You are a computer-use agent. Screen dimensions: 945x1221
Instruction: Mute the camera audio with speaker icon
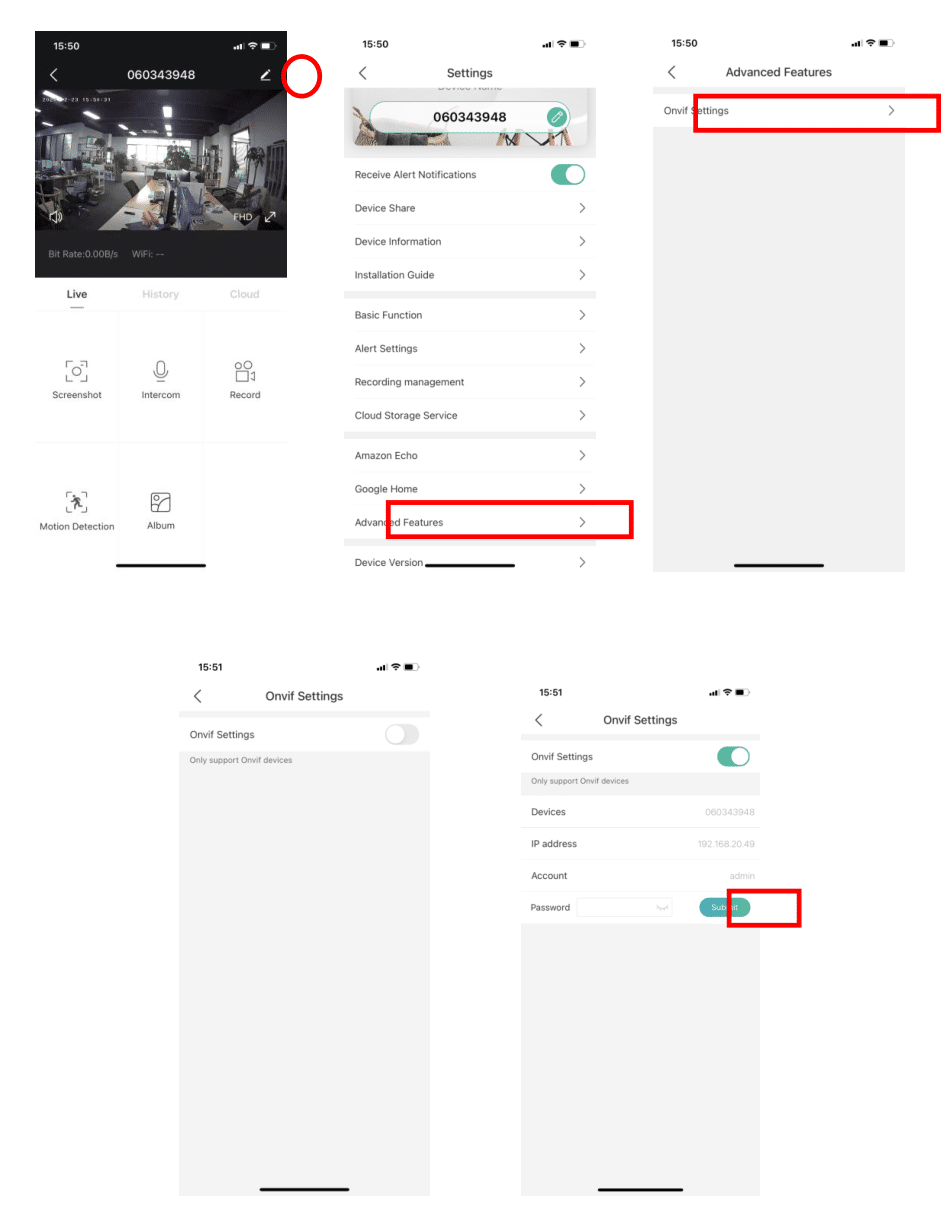point(56,216)
